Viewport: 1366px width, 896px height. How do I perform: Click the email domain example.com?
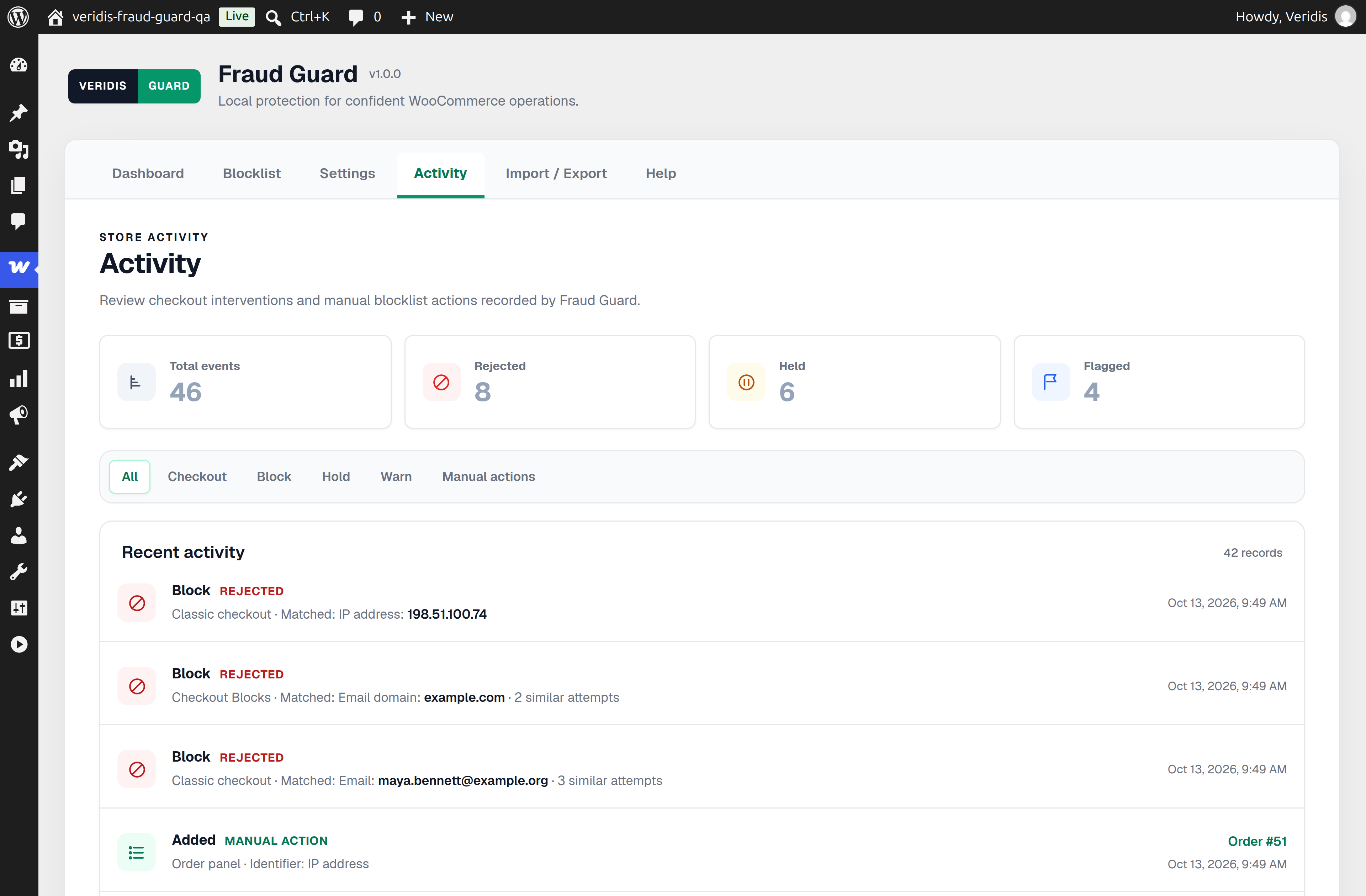click(464, 698)
